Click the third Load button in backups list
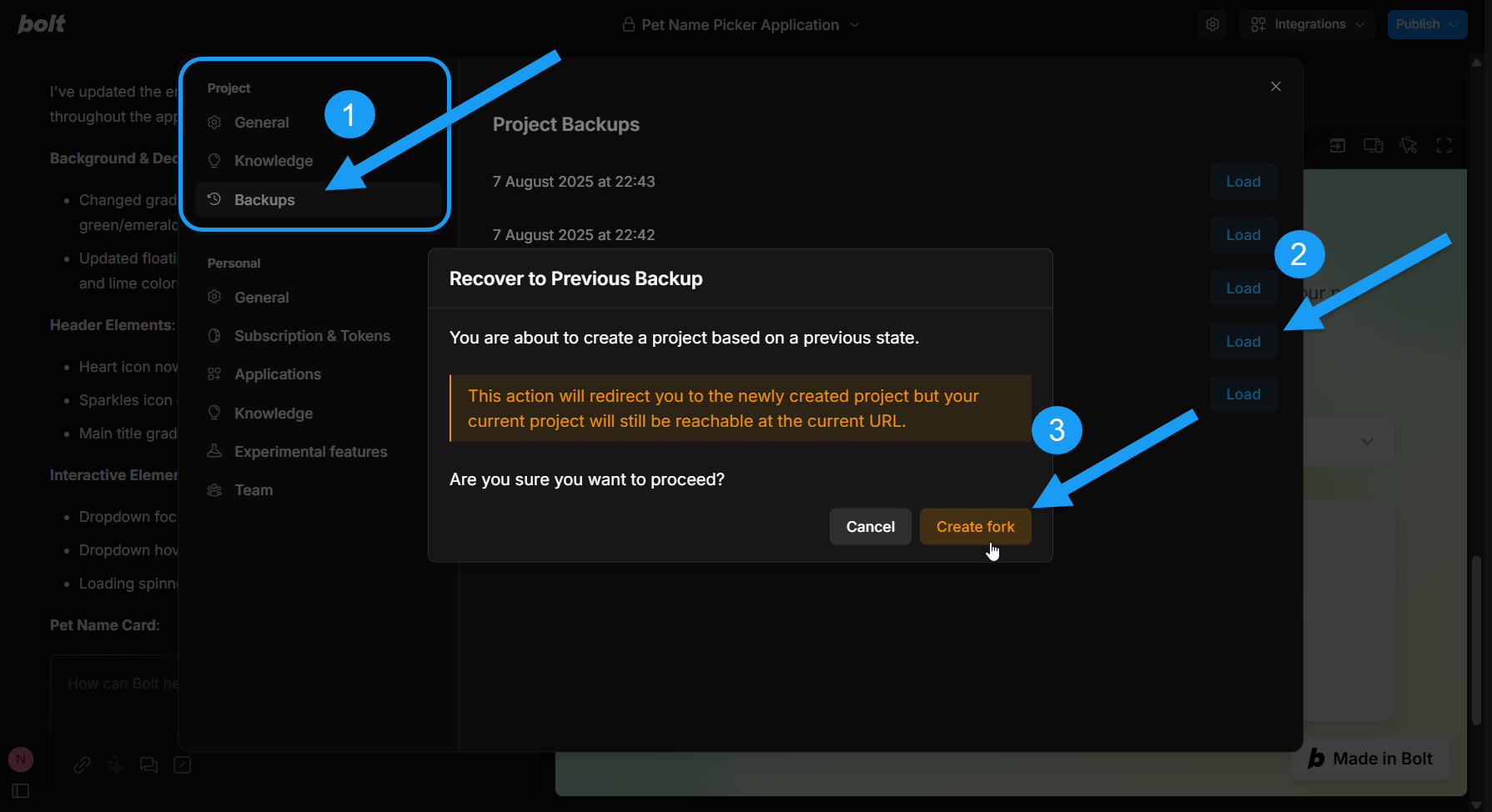 tap(1243, 288)
